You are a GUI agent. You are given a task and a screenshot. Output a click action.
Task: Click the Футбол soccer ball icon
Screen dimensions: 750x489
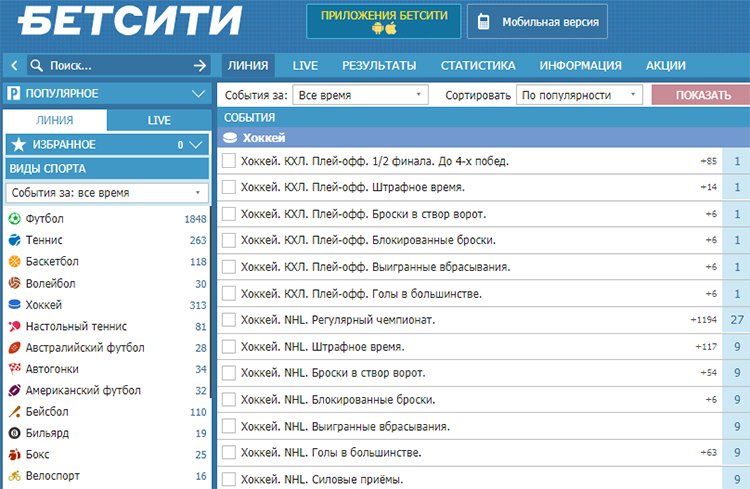(14, 219)
